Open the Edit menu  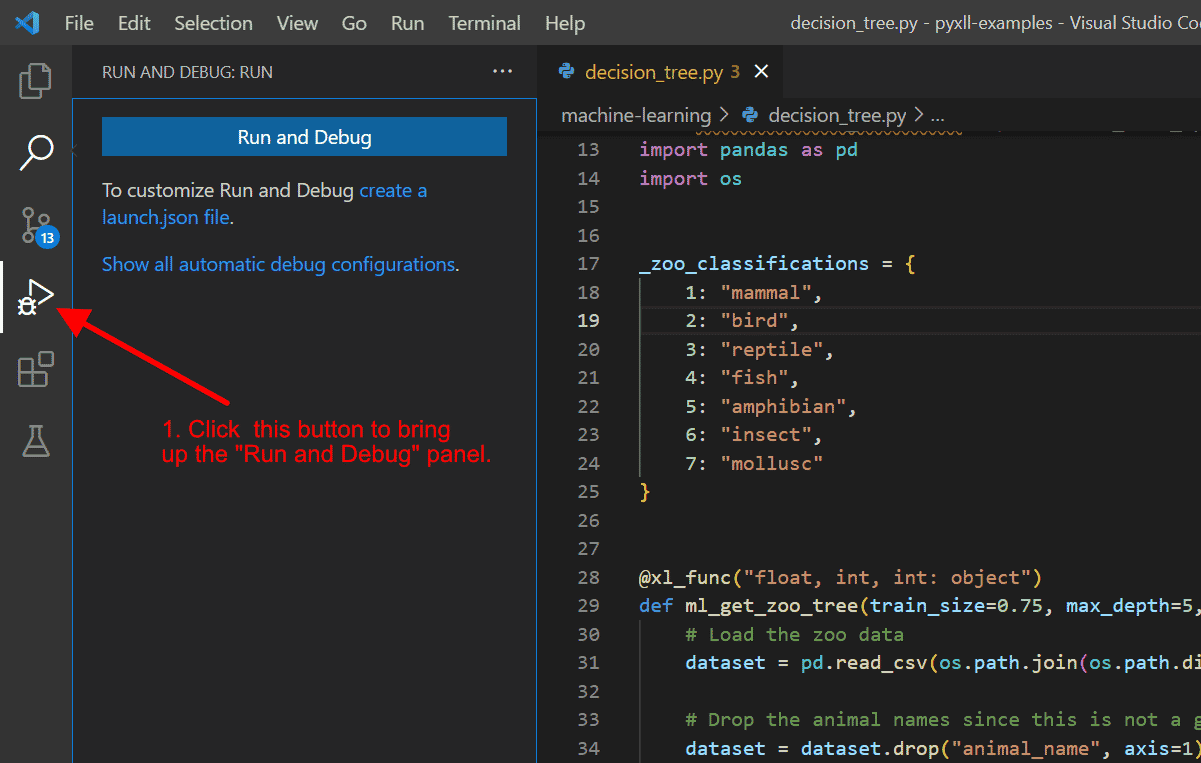coord(133,23)
